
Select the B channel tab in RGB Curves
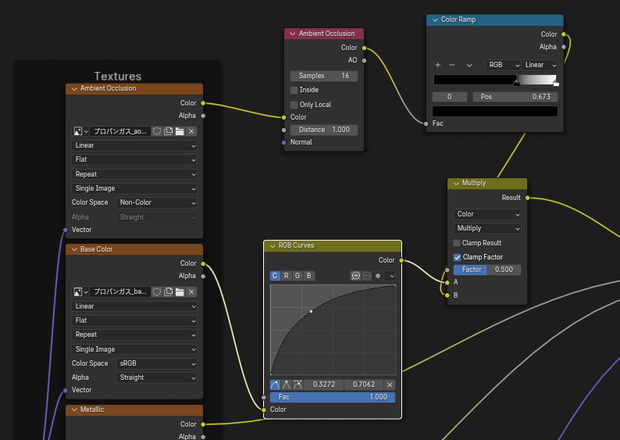point(309,276)
